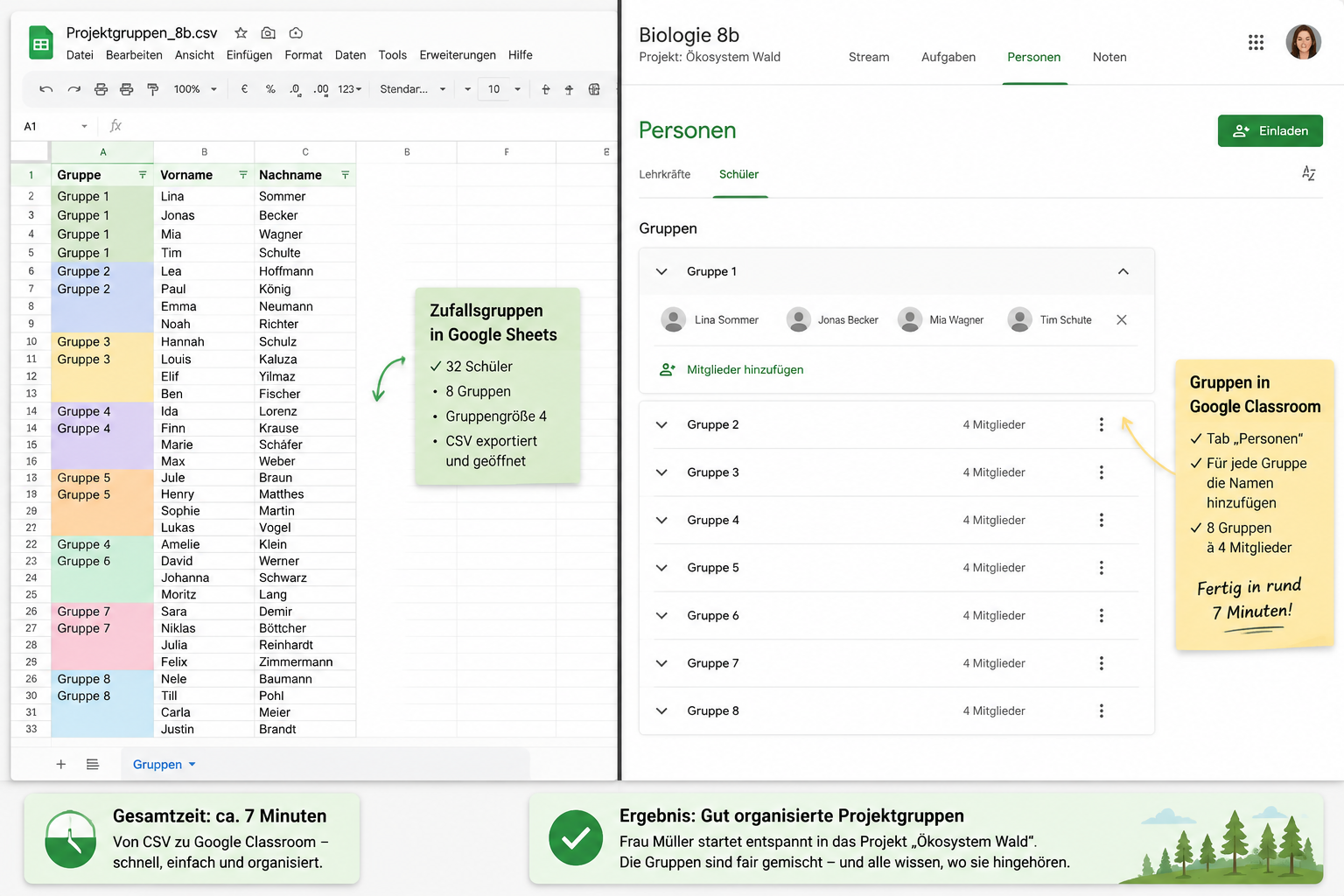The height and width of the screenshot is (896, 1344).
Task: Select the Lehrkräfte sub-tab
Action: 665,174
